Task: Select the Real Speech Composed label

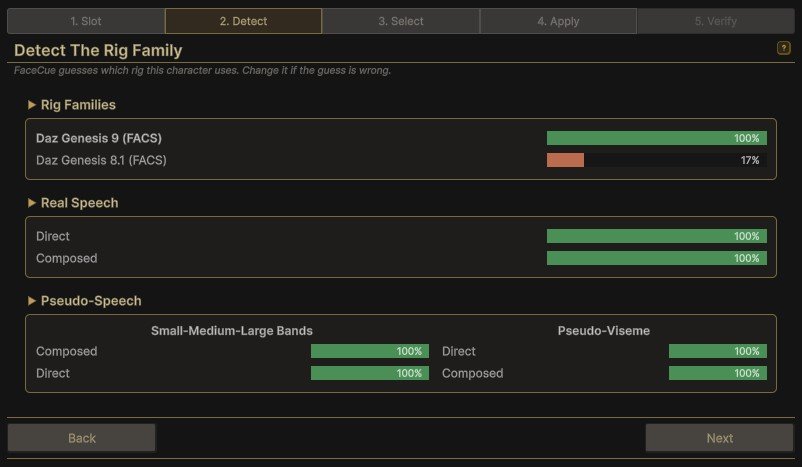Action: point(66,258)
